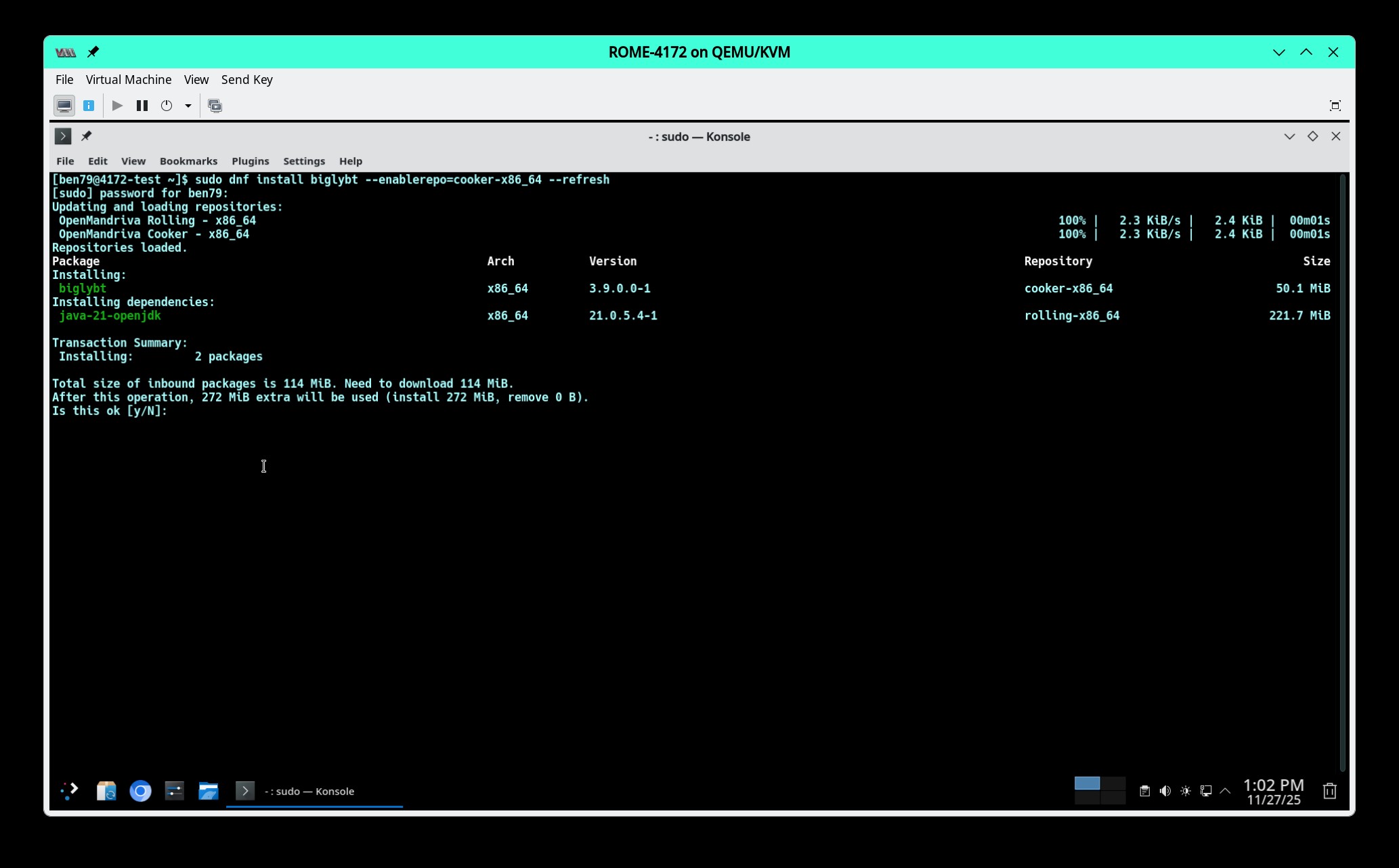Pause the virtual machine
Viewport: 1399px width, 868px height.
pos(142,106)
